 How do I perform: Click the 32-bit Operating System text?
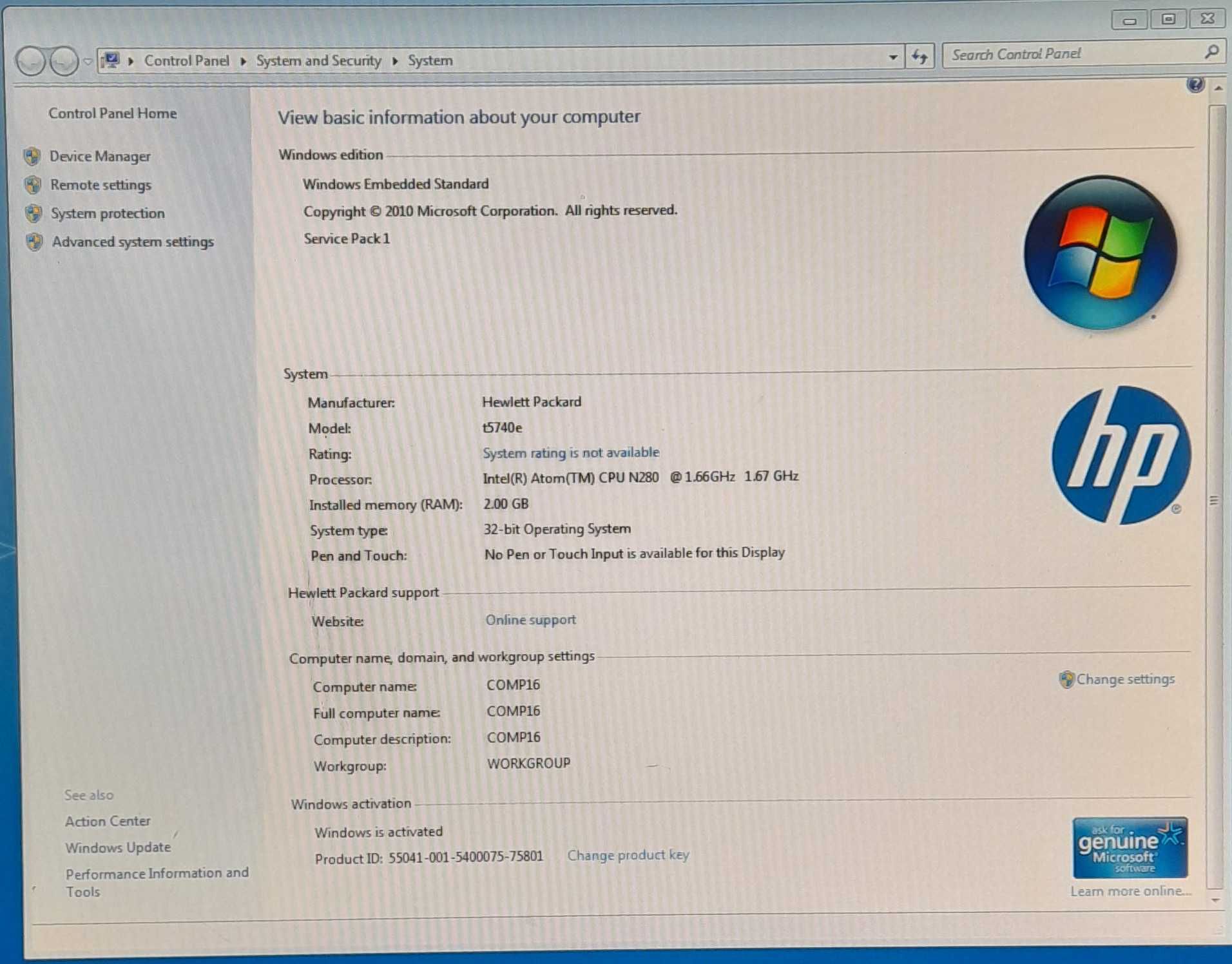[557, 529]
